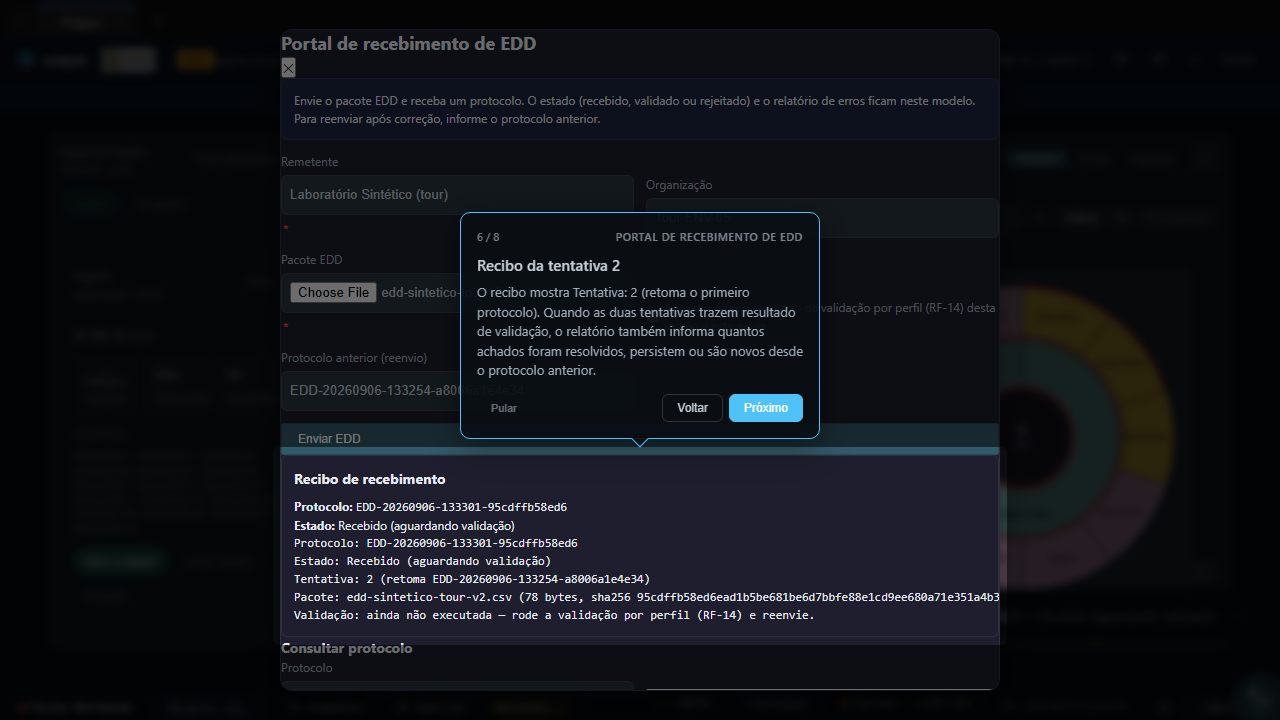Focus the Organização input field

822,218
